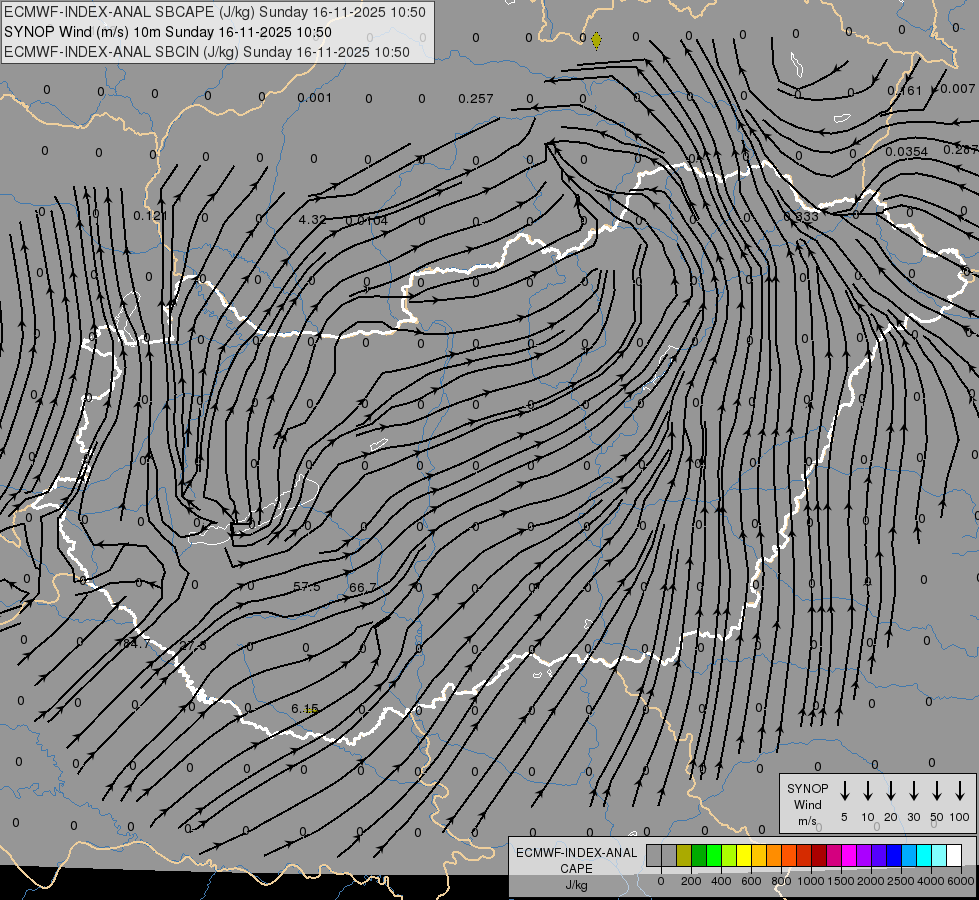Select the pure yellow CAPE legend swatch
Viewport: 979px width, 900px height.
744,855
